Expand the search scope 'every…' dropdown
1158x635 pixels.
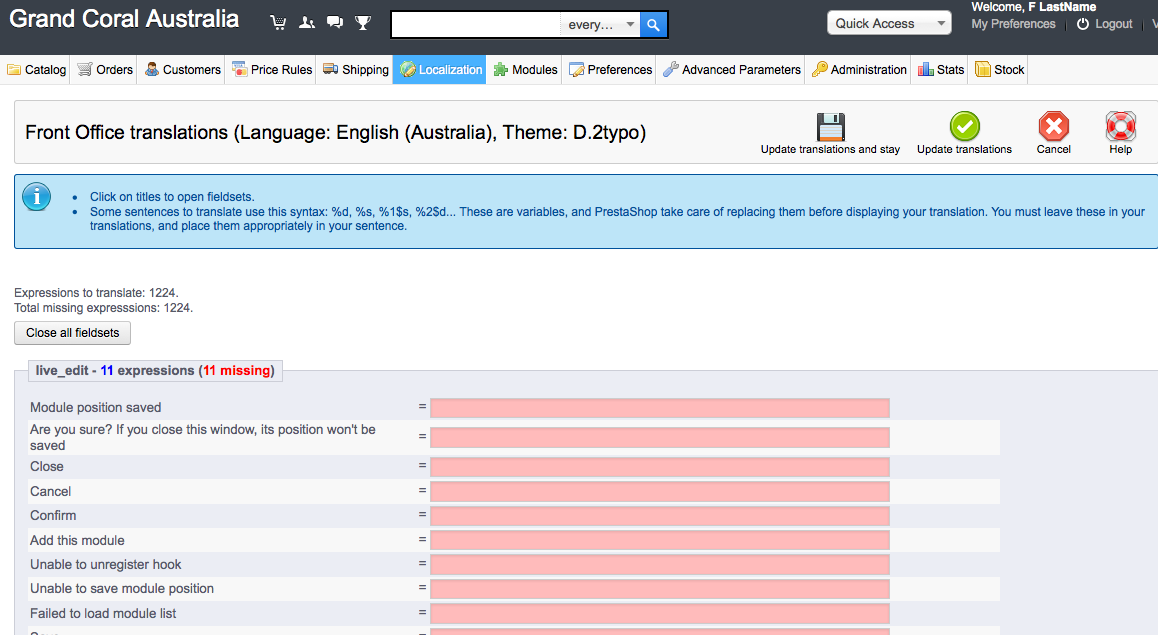pos(601,25)
